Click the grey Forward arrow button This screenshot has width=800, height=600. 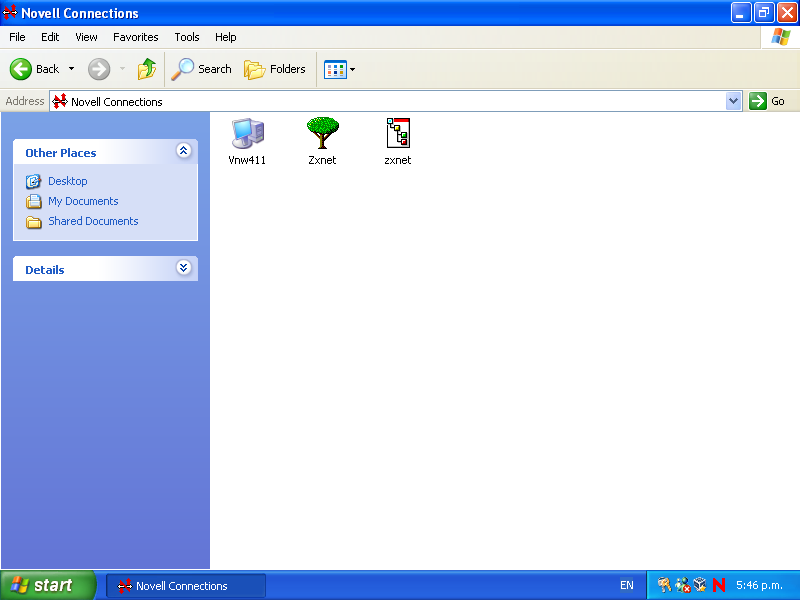click(98, 69)
